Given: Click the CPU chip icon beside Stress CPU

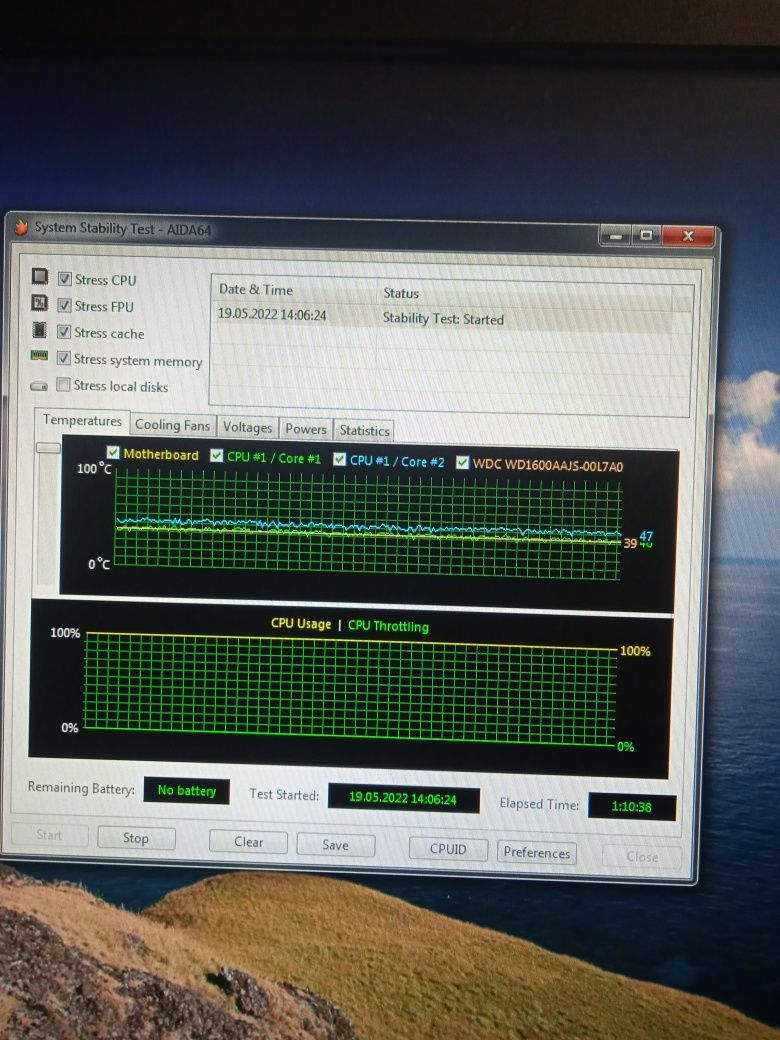Looking at the screenshot, I should pyautogui.click(x=40, y=276).
